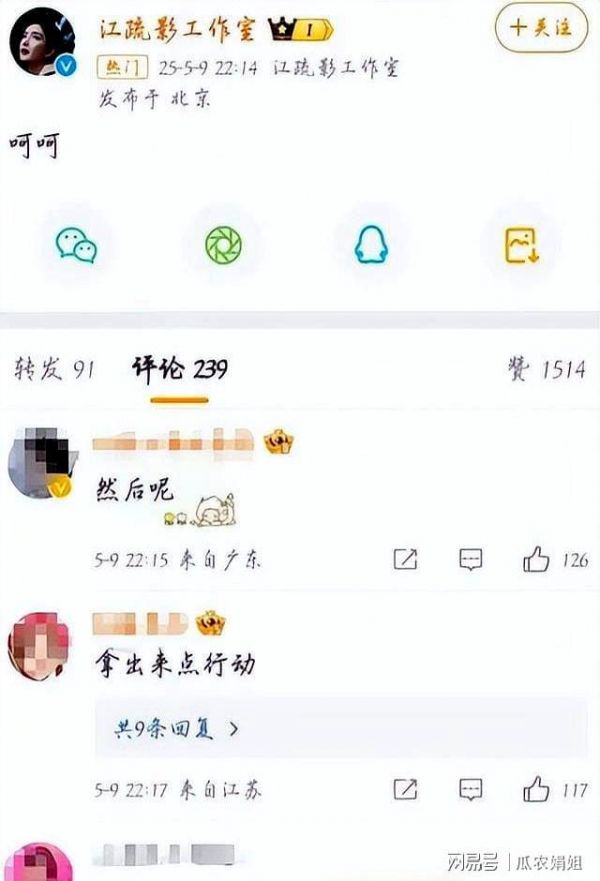The image size is (600, 881).
Task: Open the 赞 1514 likes tab
Action: click(547, 369)
